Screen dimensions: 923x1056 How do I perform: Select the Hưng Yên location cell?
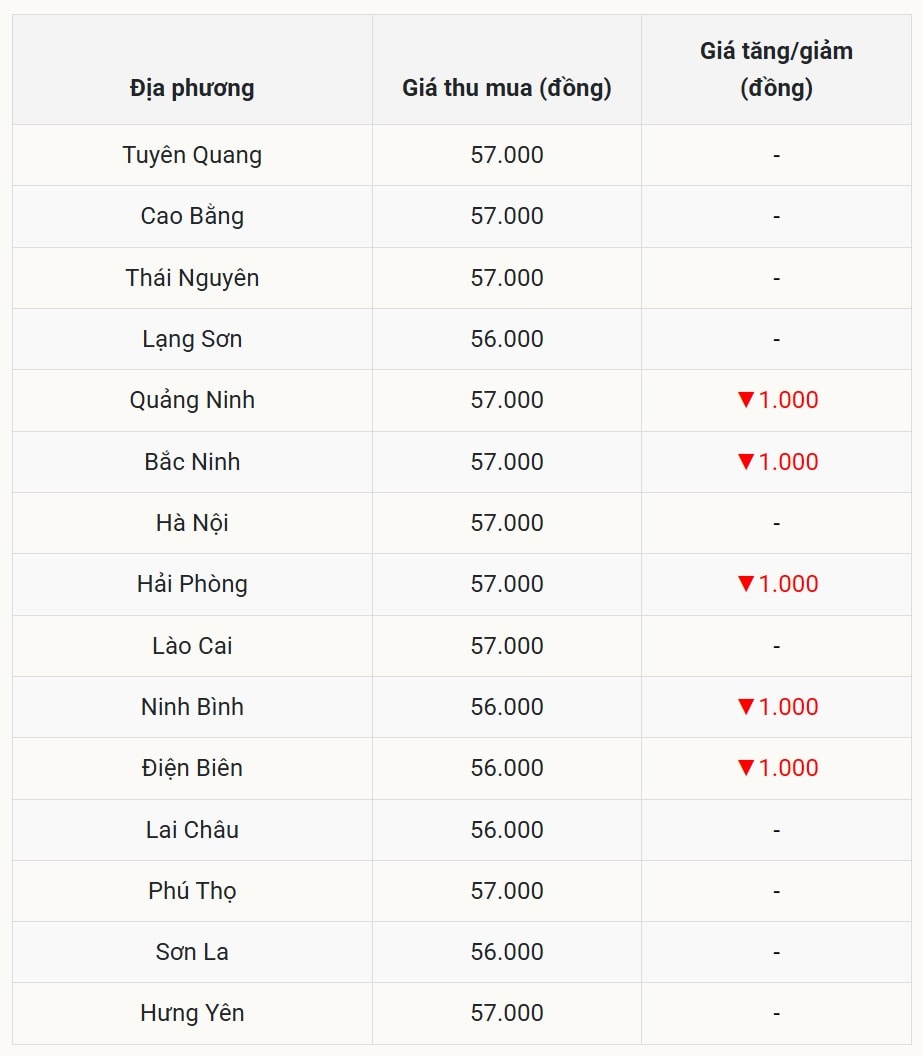(x=192, y=1013)
